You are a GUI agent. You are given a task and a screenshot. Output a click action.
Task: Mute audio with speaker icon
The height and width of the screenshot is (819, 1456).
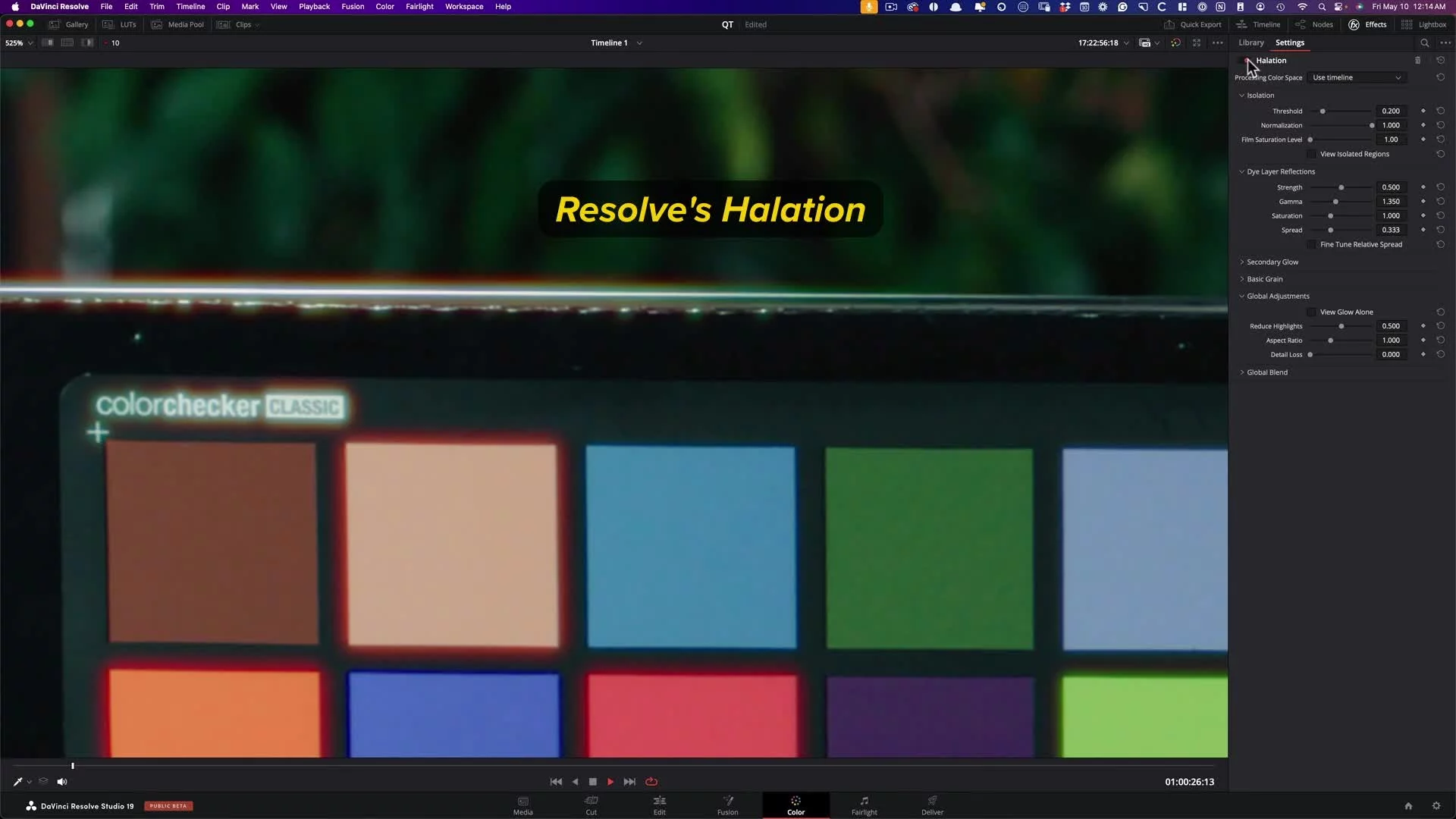coord(62,782)
